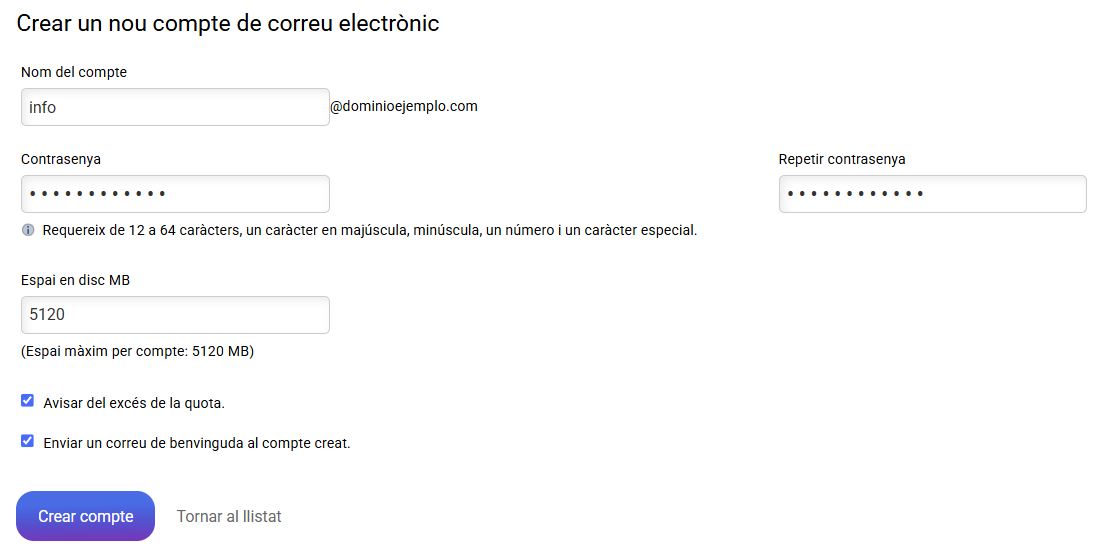Click the 'Espai màxim per compte' note
This screenshot has width=1112, height=556.
click(x=137, y=351)
